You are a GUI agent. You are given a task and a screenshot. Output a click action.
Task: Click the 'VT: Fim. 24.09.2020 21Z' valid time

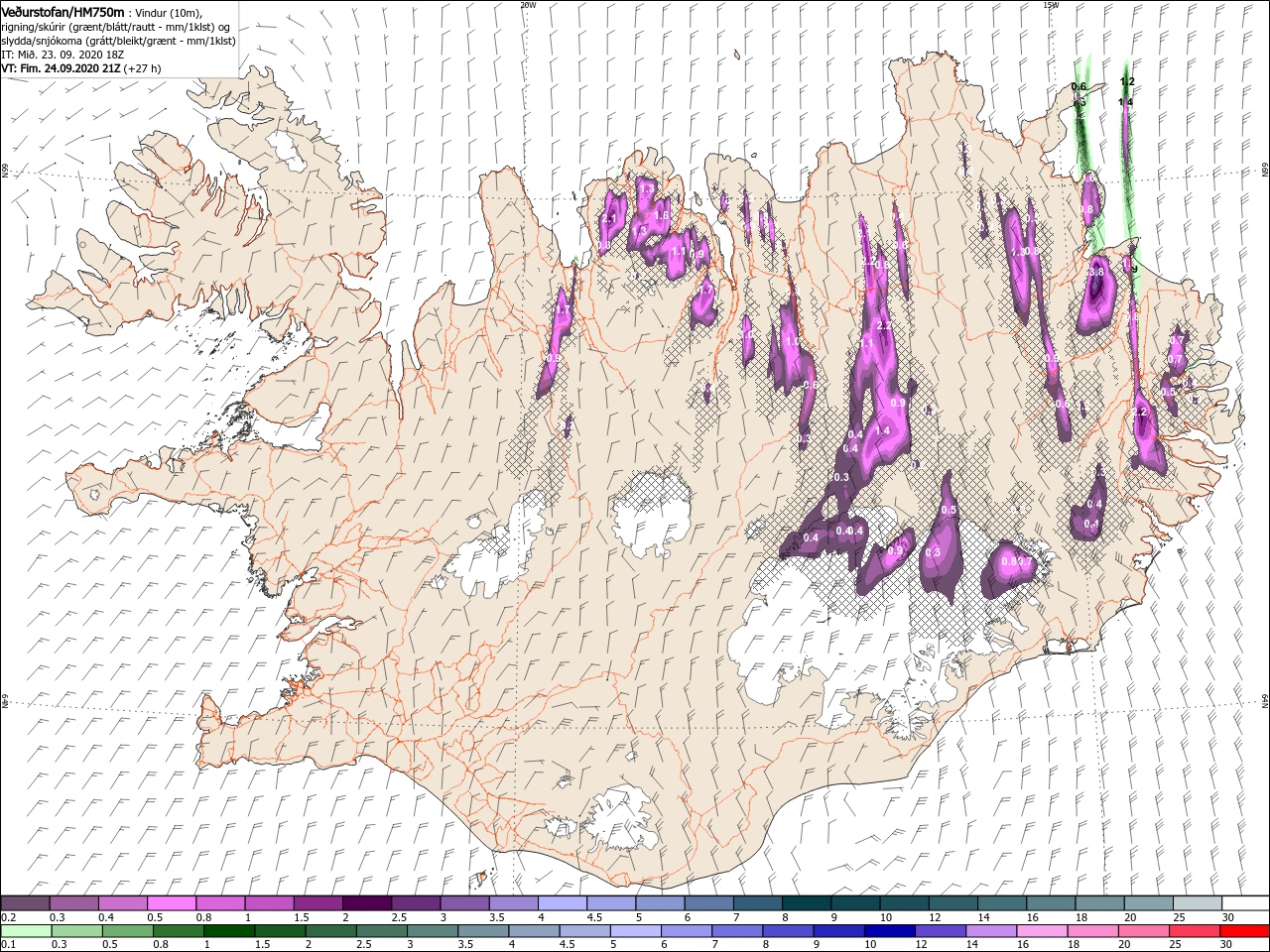pos(62,68)
